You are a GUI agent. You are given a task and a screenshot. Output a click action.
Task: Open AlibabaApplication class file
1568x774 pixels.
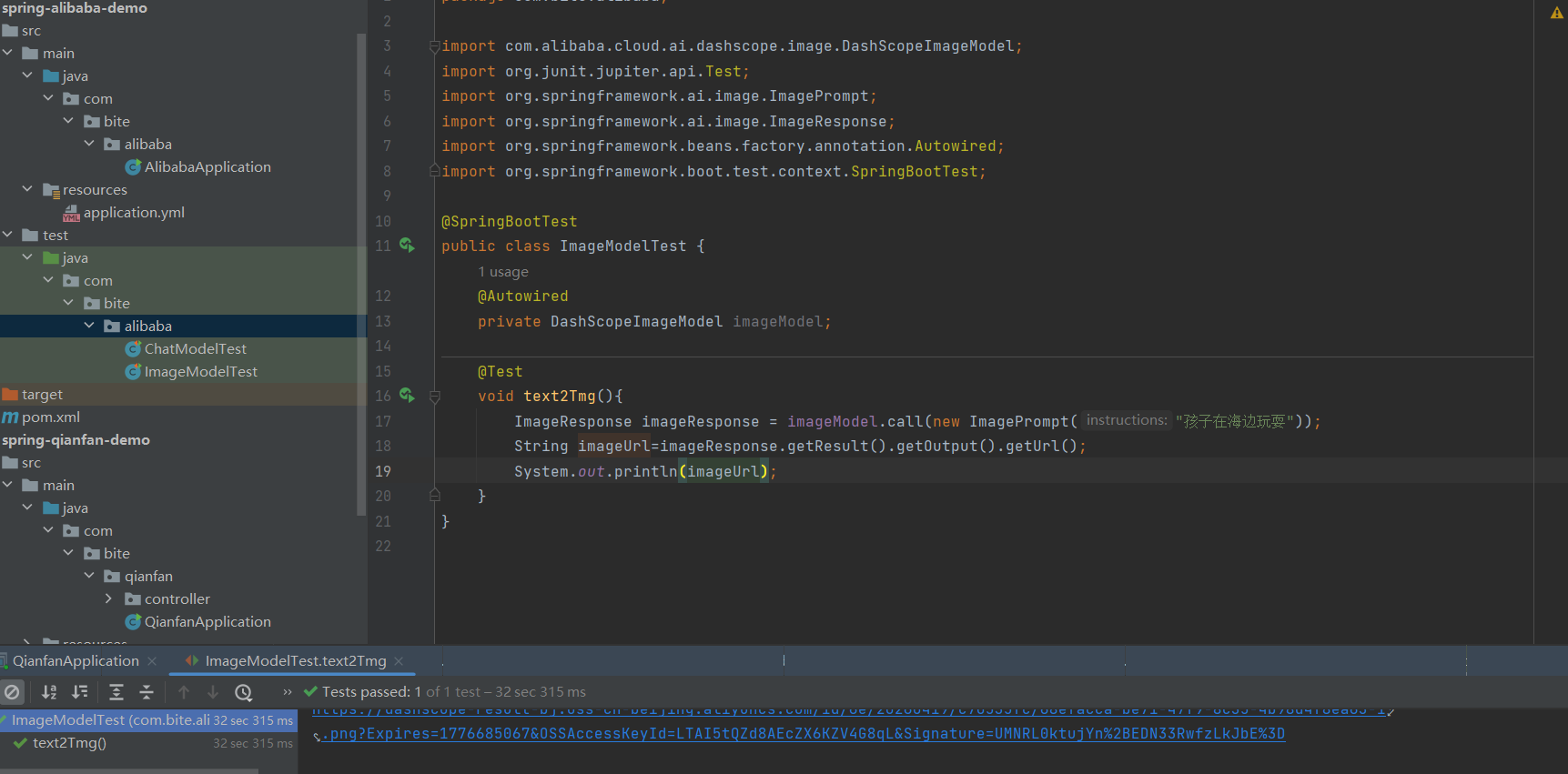(207, 167)
